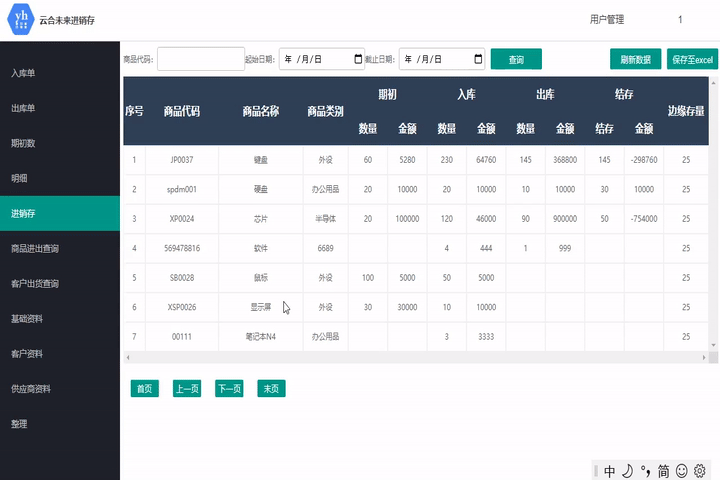Open the end date calendar picker icon
This screenshot has height=480, width=720.
point(478,59)
